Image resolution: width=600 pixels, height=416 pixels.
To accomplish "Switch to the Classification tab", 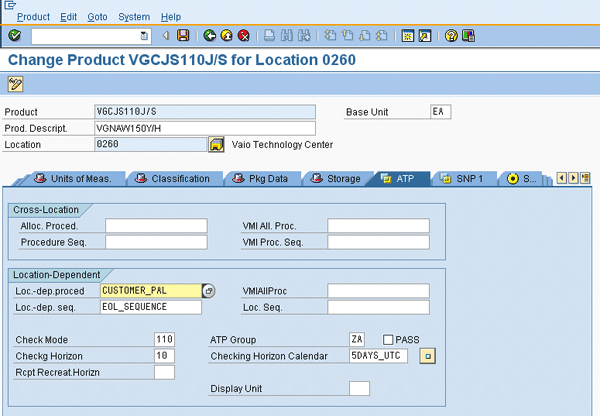I will point(173,179).
